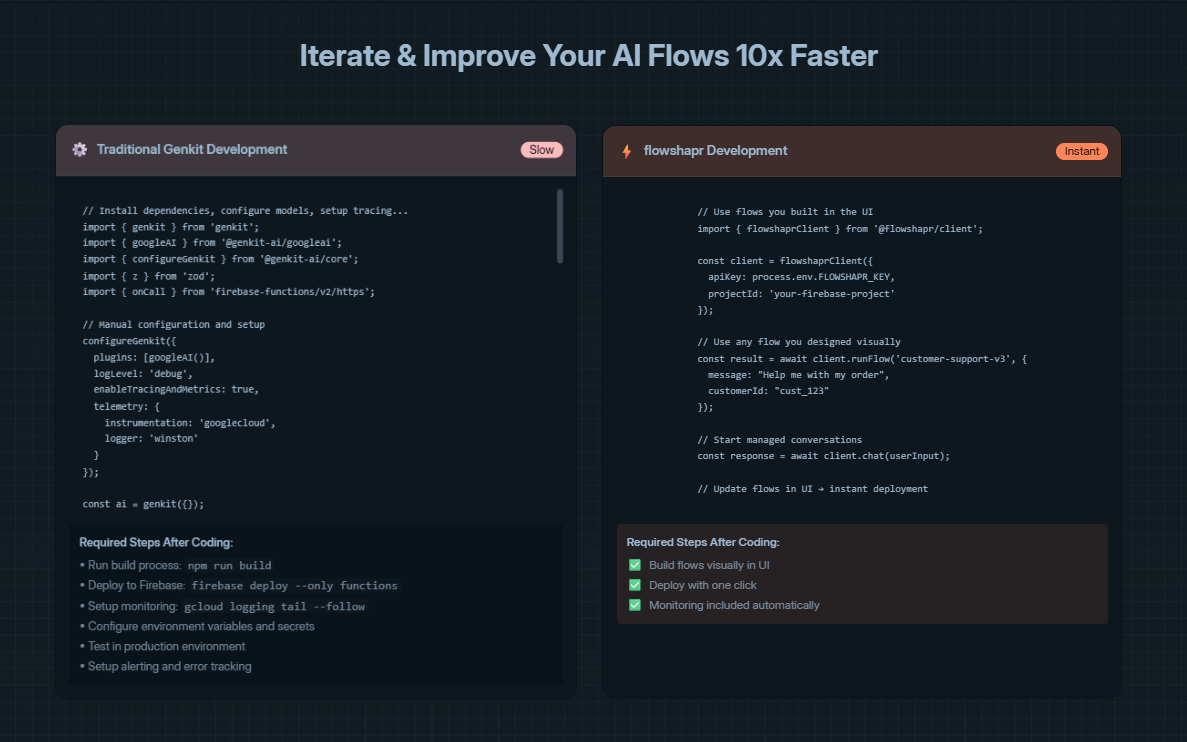Click the 'instrumentation: 'googlecloud',' line
Viewport: 1187px width, 742px height.
click(190, 423)
